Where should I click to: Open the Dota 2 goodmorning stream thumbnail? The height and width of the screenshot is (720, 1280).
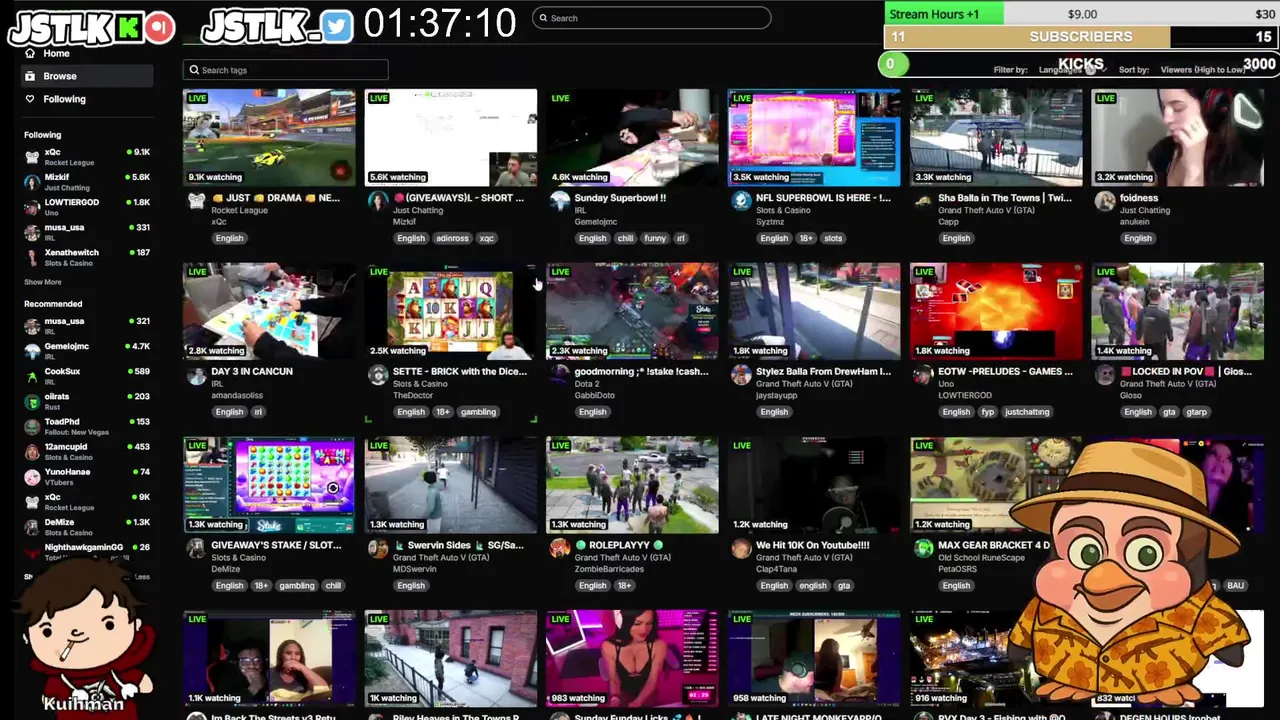pos(632,311)
